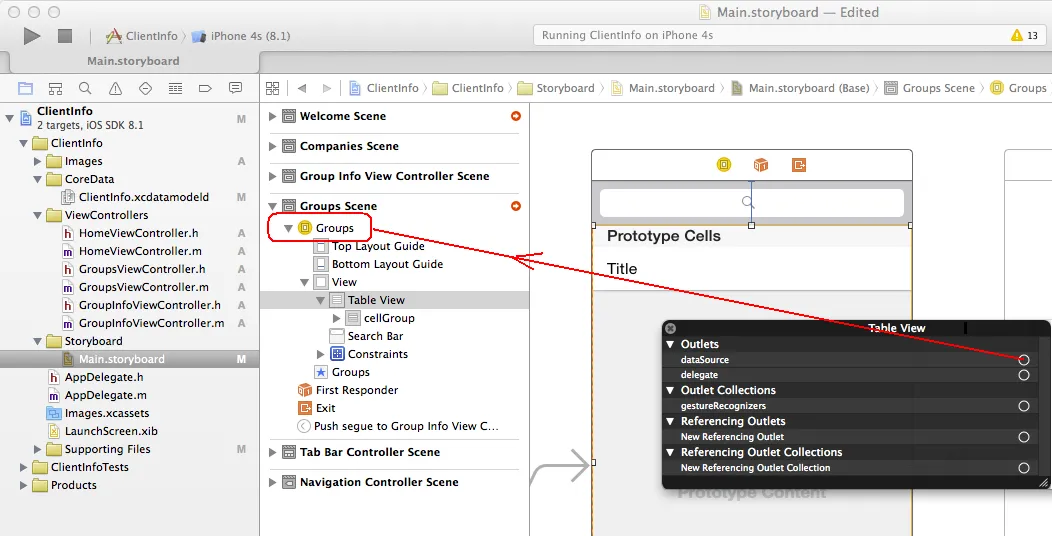Viewport: 1052px width, 536px height.
Task: Choose the iPhone 4s (8.1) destination
Action: point(241,36)
